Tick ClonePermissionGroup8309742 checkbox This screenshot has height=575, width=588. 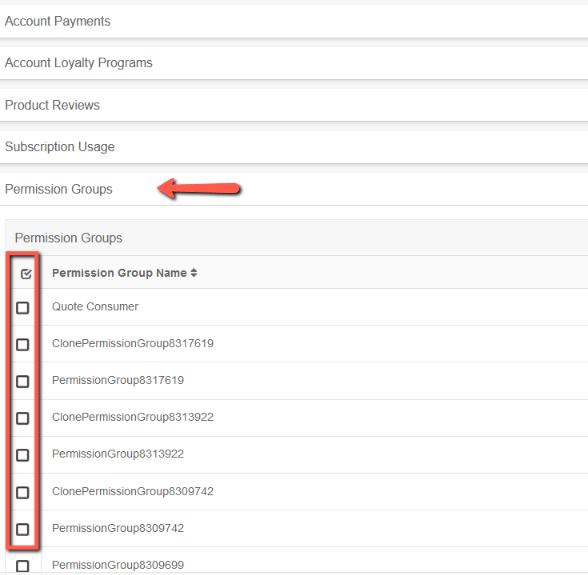(22, 492)
